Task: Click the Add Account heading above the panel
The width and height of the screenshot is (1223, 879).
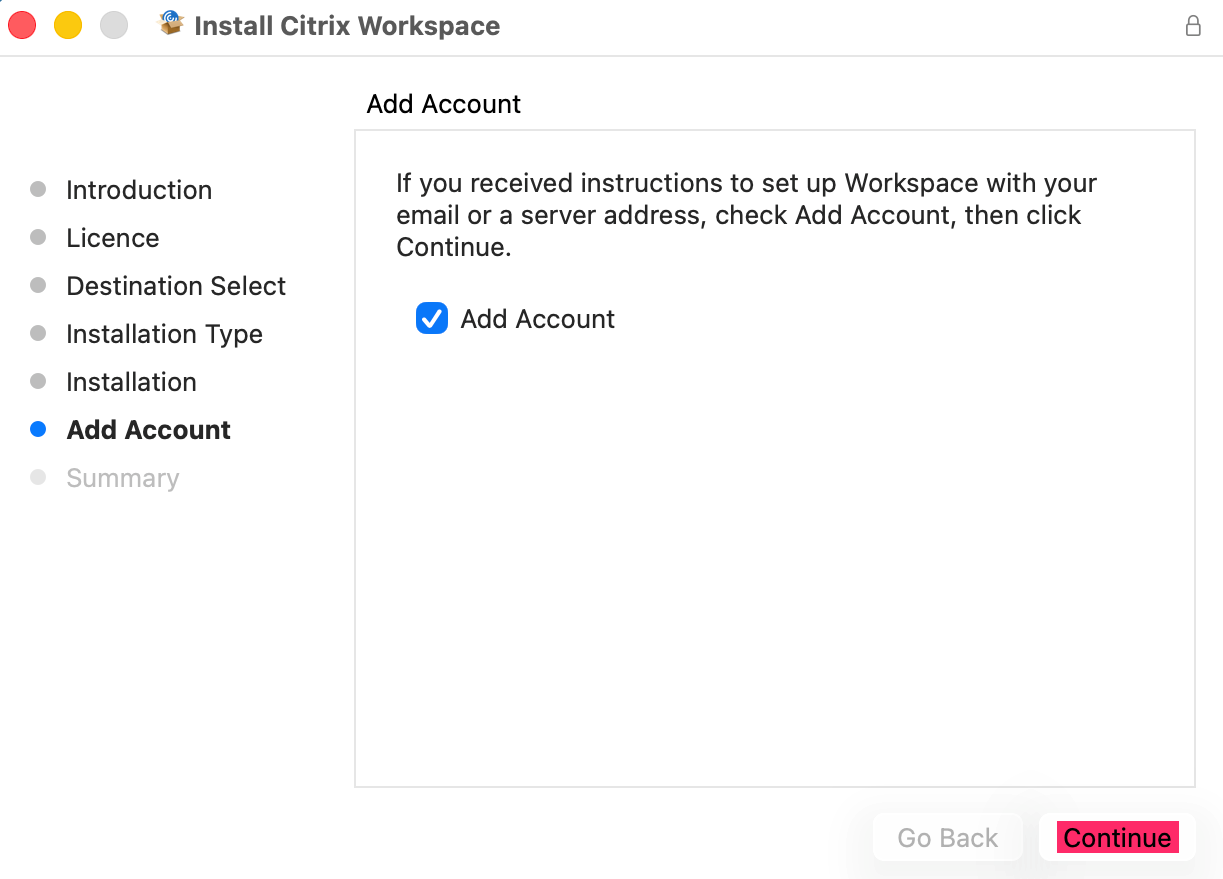Action: [x=444, y=104]
